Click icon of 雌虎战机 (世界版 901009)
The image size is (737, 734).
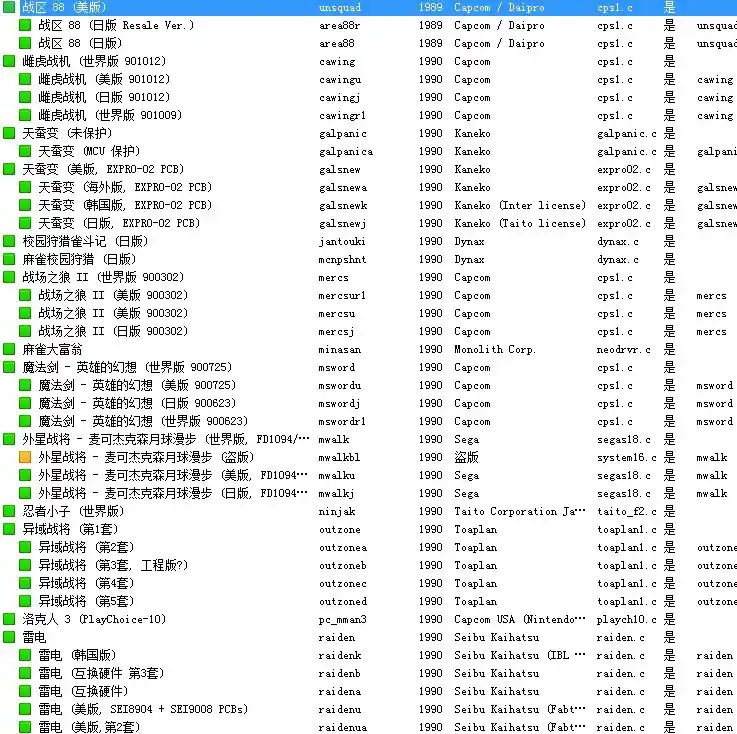point(25,115)
